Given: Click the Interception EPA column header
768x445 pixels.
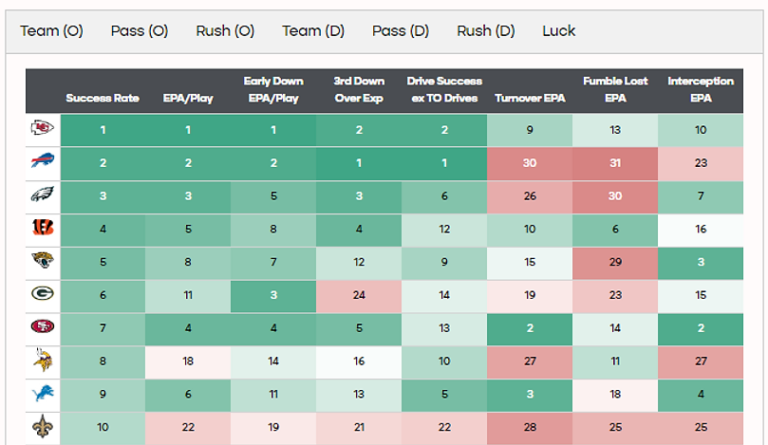Looking at the screenshot, I should coord(700,90).
